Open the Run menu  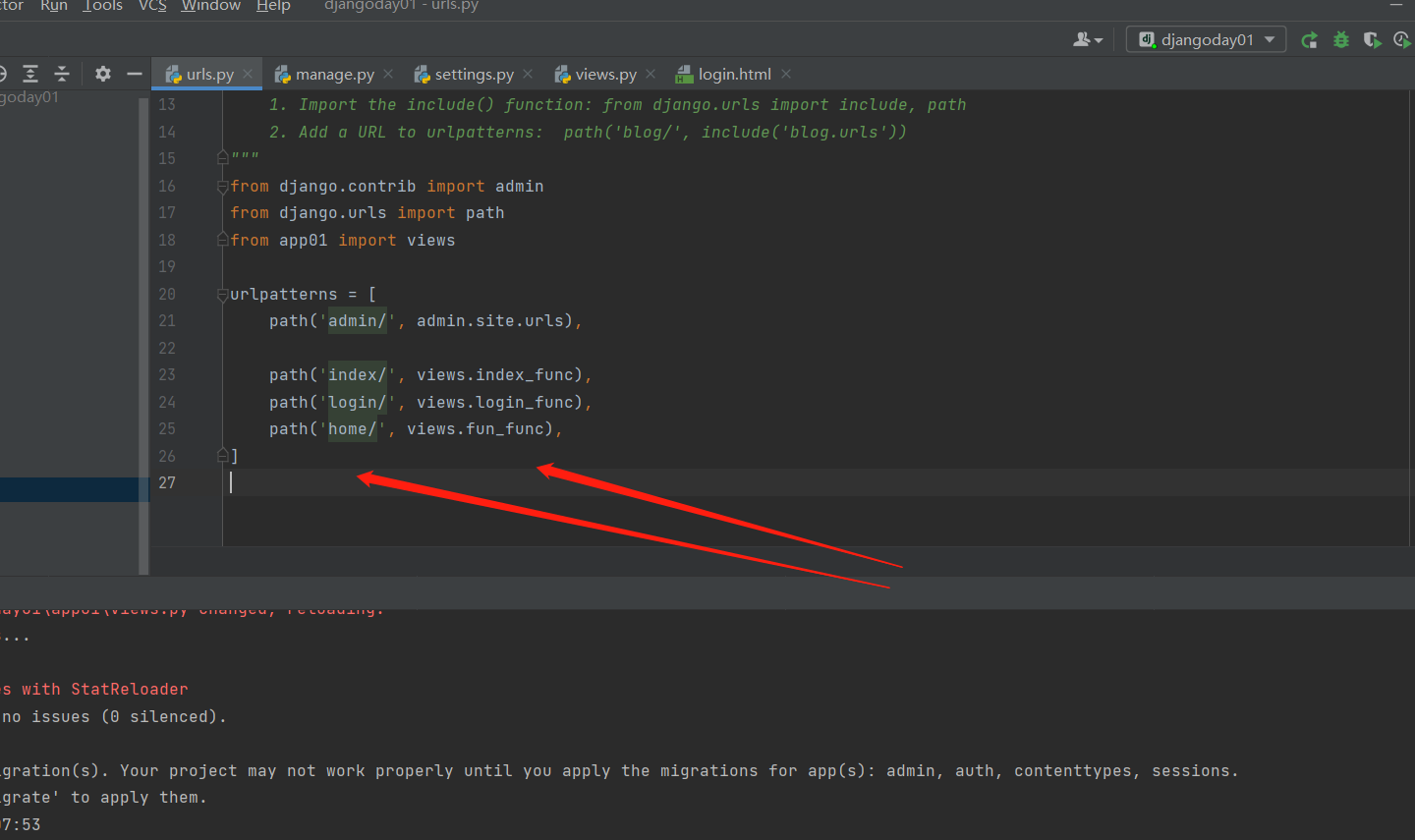tap(54, 6)
